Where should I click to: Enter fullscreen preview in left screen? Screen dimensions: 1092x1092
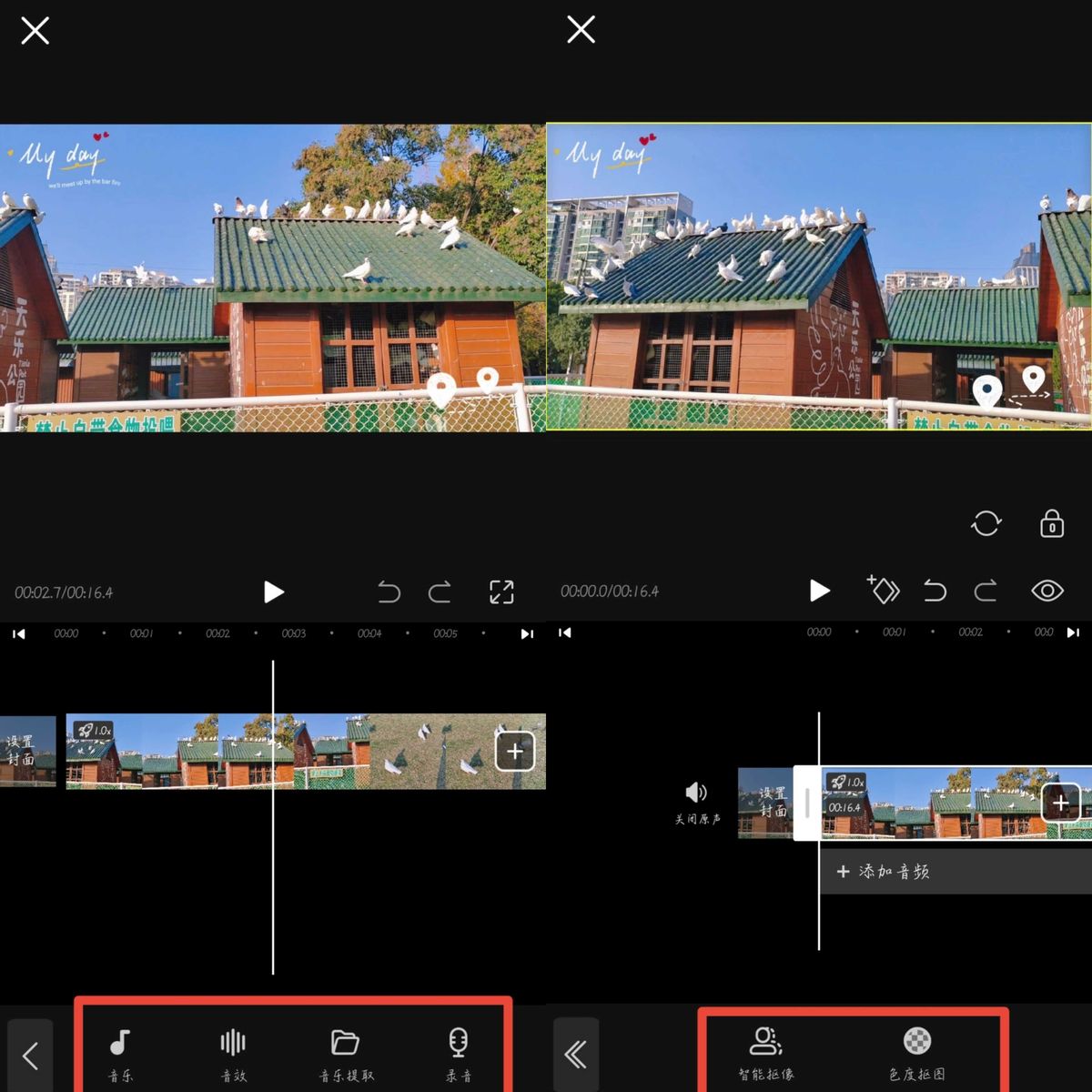click(501, 592)
